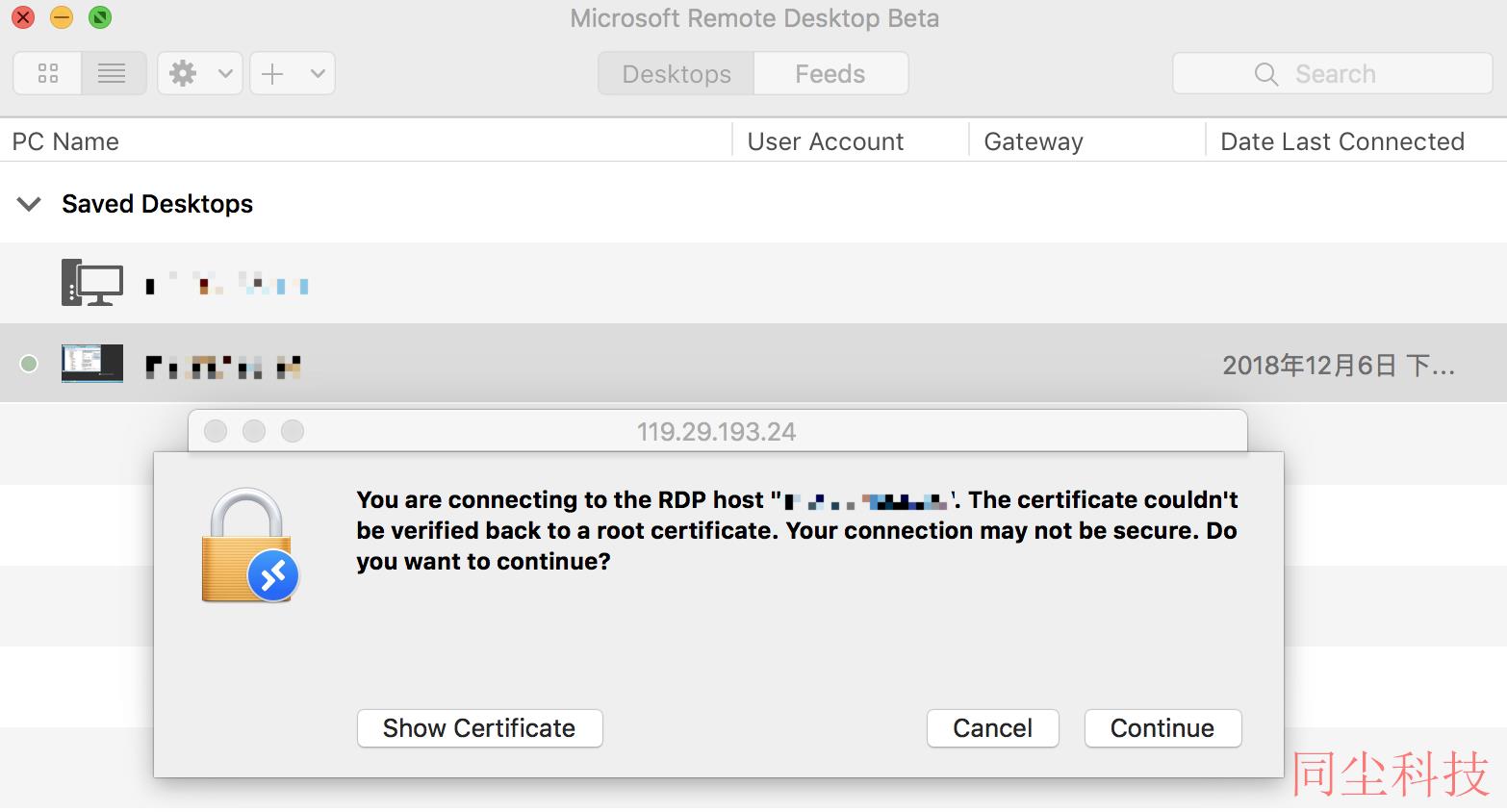Select the connected desktop thumbnail
The width and height of the screenshot is (1507, 812).
tap(92, 364)
